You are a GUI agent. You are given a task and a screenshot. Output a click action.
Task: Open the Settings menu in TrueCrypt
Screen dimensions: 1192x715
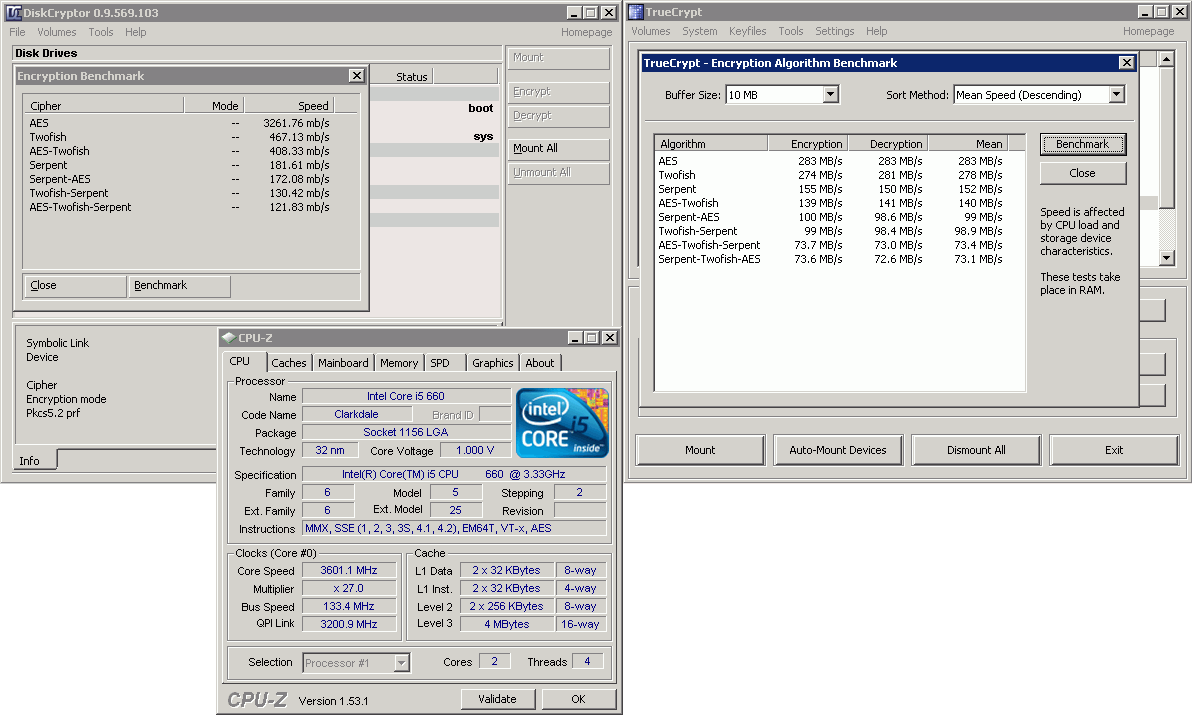click(834, 31)
